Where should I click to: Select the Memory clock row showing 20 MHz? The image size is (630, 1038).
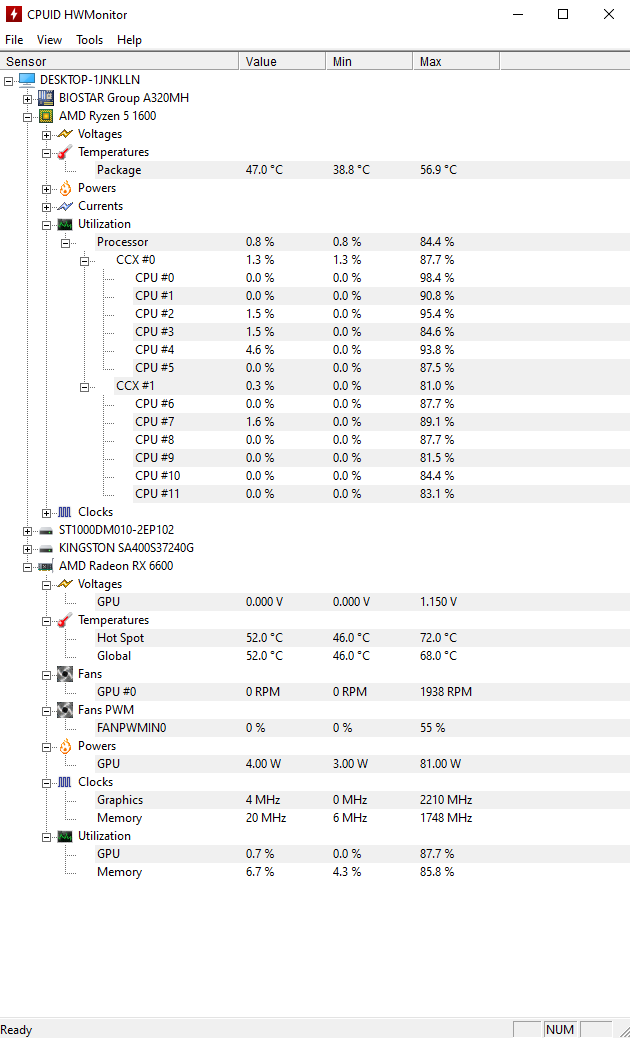coord(363,818)
